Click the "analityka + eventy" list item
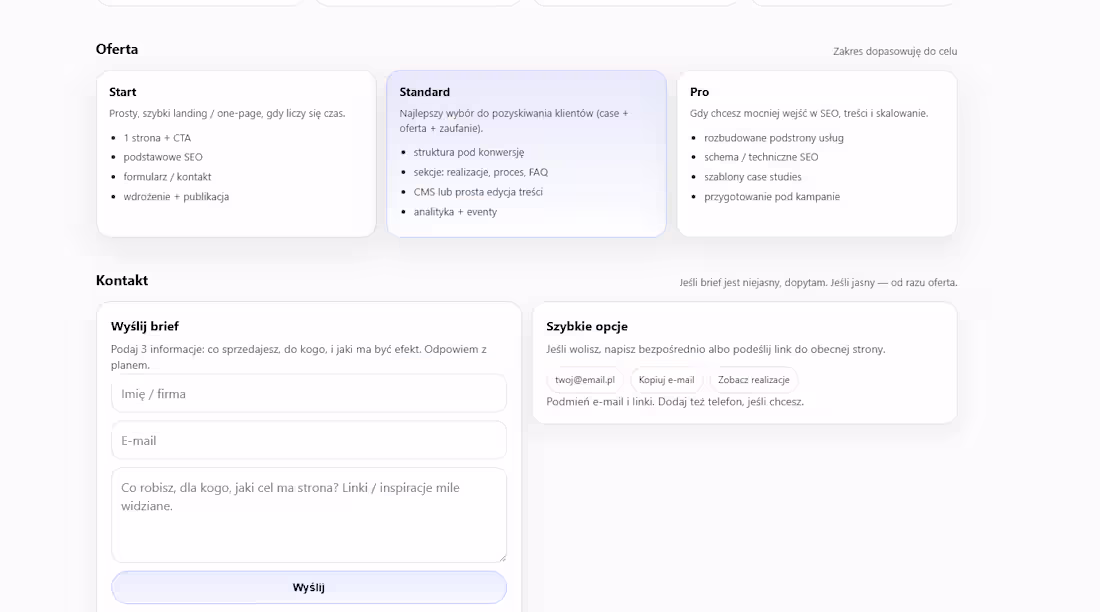This screenshot has height=612, width=1100. 455,212
